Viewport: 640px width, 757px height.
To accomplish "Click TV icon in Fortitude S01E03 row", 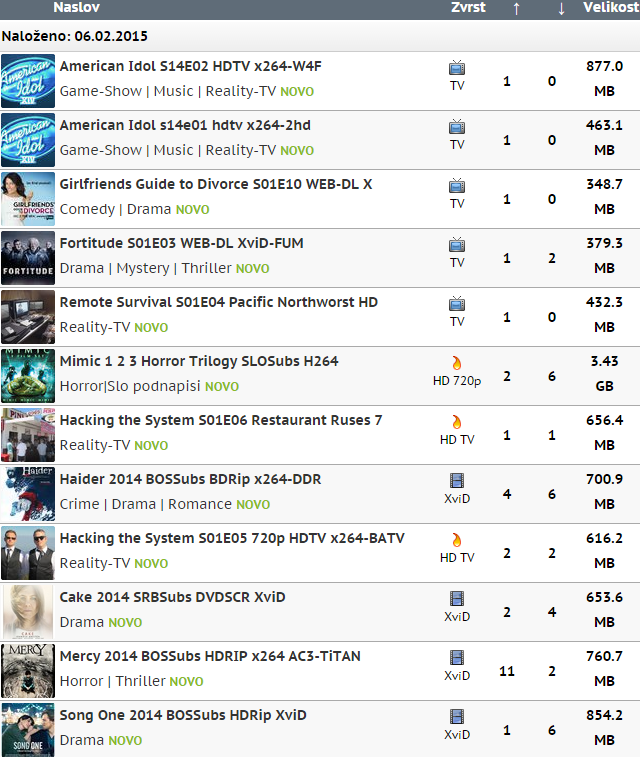I will pyautogui.click(x=457, y=244).
